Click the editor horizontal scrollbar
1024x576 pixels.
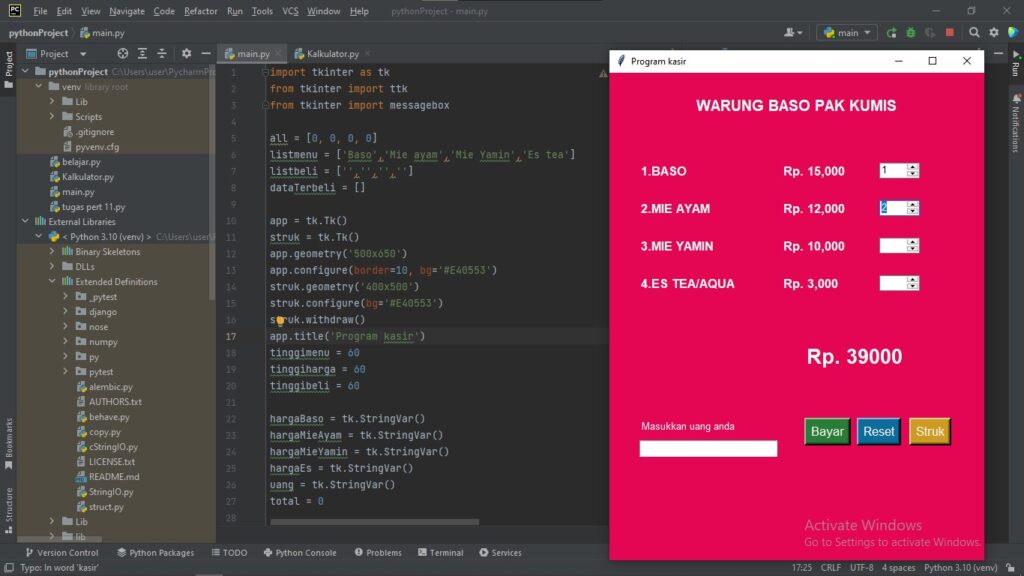coord(374,522)
